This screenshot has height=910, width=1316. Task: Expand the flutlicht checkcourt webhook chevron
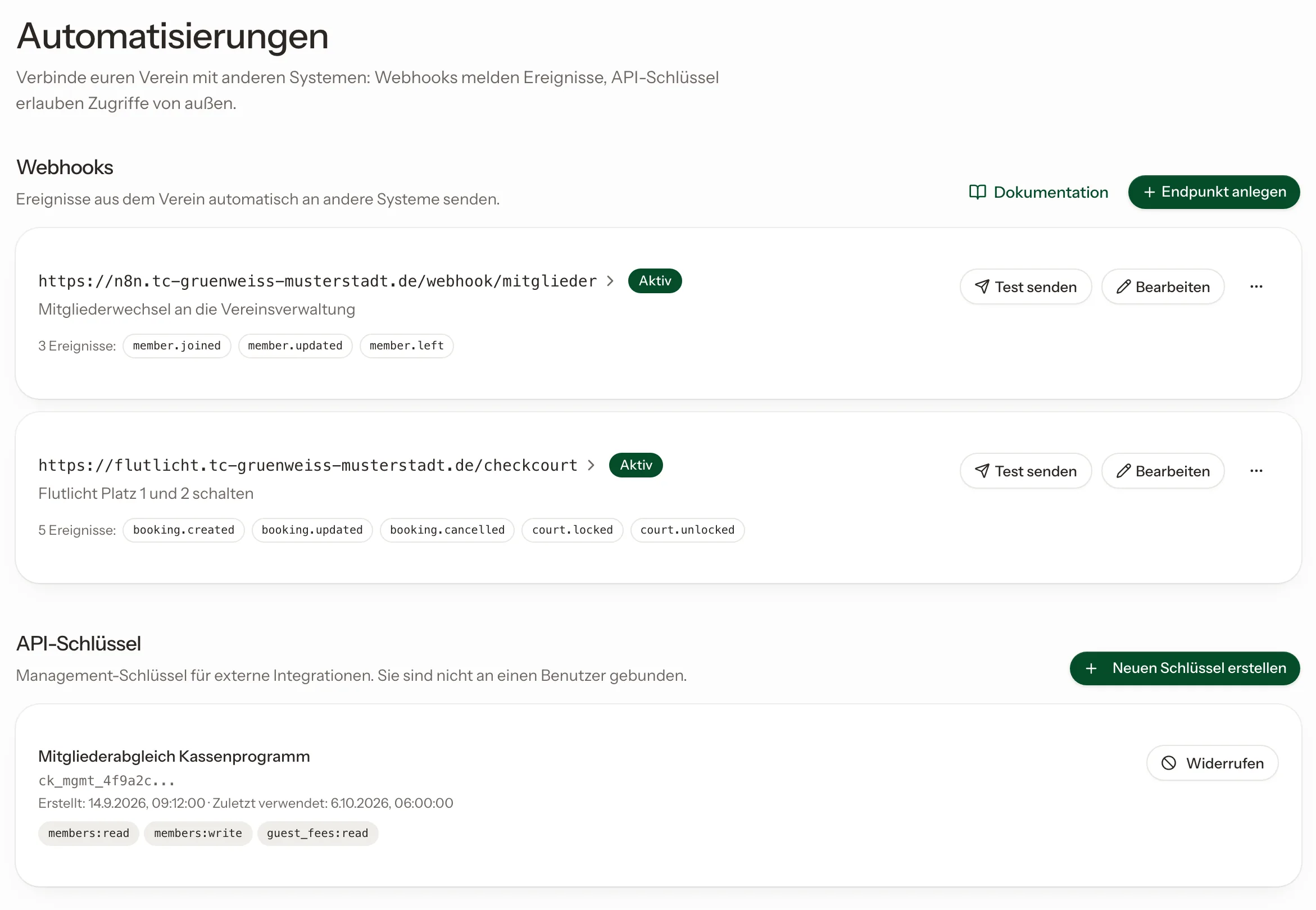(x=591, y=465)
